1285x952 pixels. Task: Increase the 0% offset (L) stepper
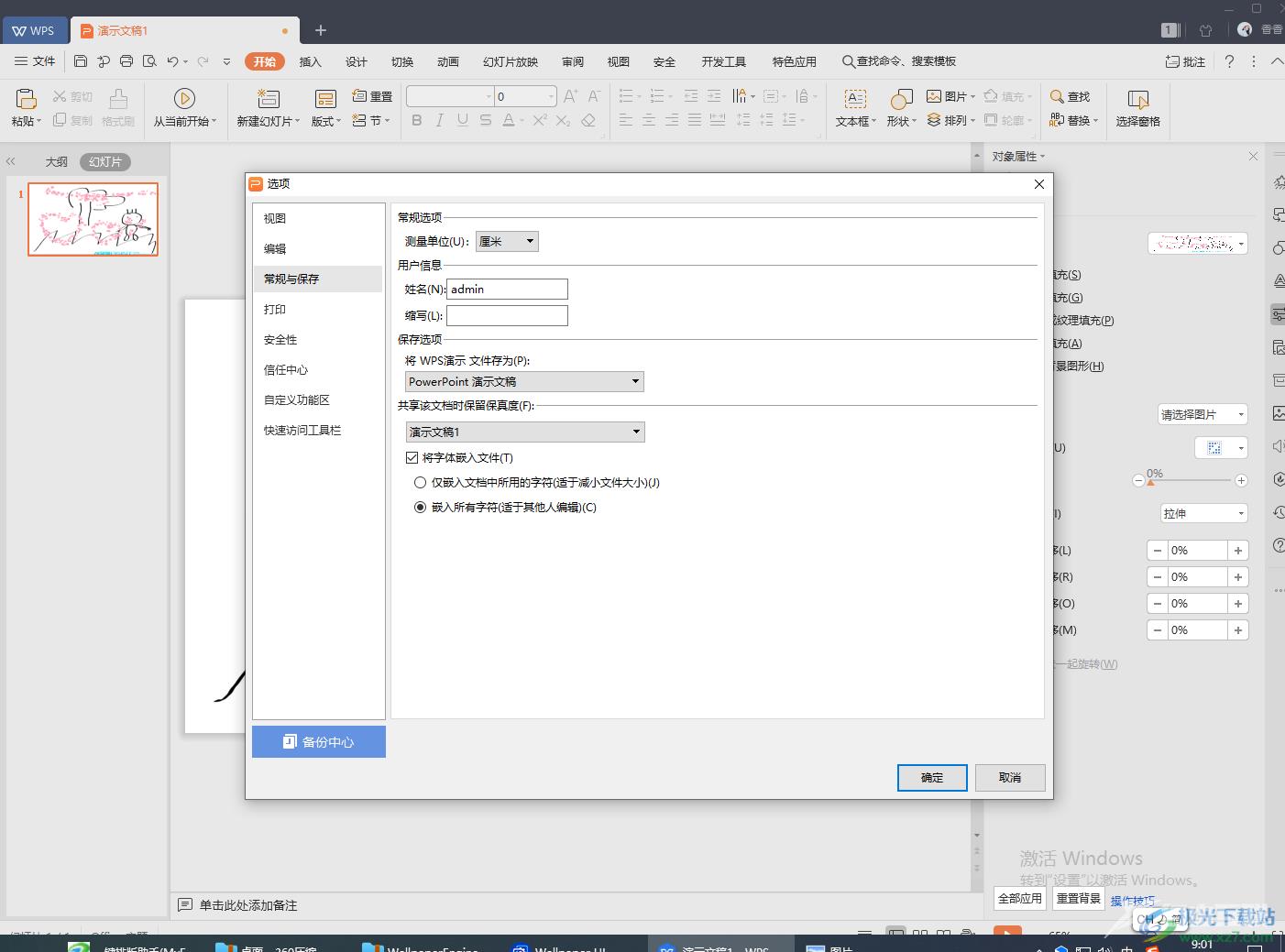(1238, 551)
